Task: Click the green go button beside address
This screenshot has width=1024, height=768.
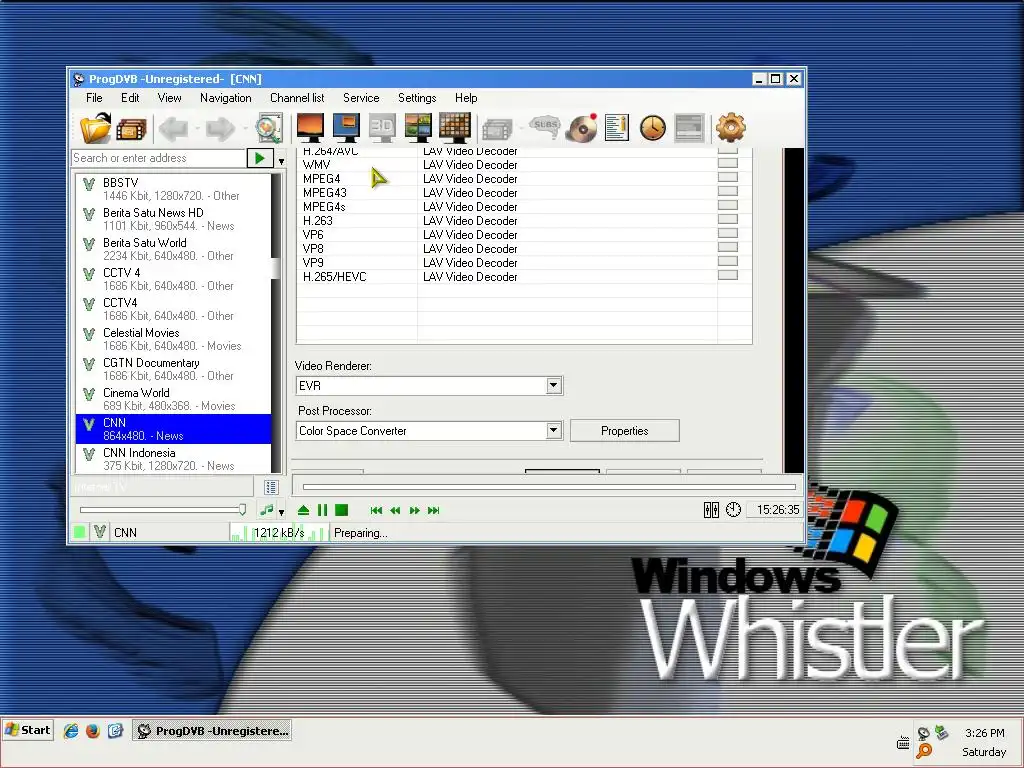Action: pyautogui.click(x=260, y=158)
